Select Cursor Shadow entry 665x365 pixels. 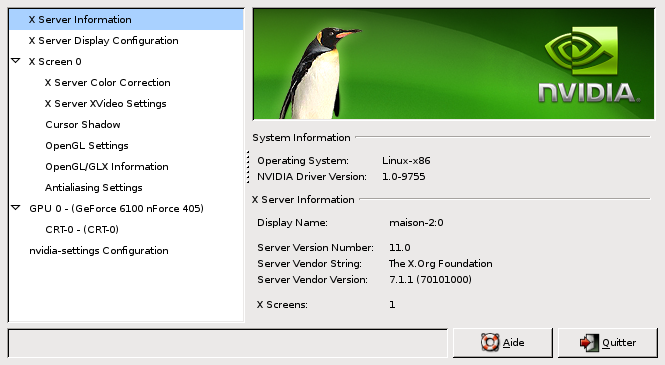tap(83, 125)
